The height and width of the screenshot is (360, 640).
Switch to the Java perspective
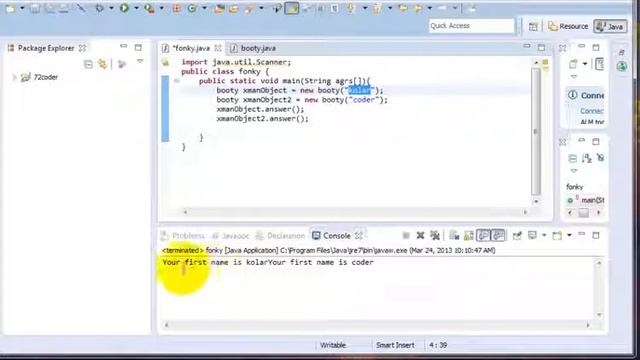[x=610, y=27]
